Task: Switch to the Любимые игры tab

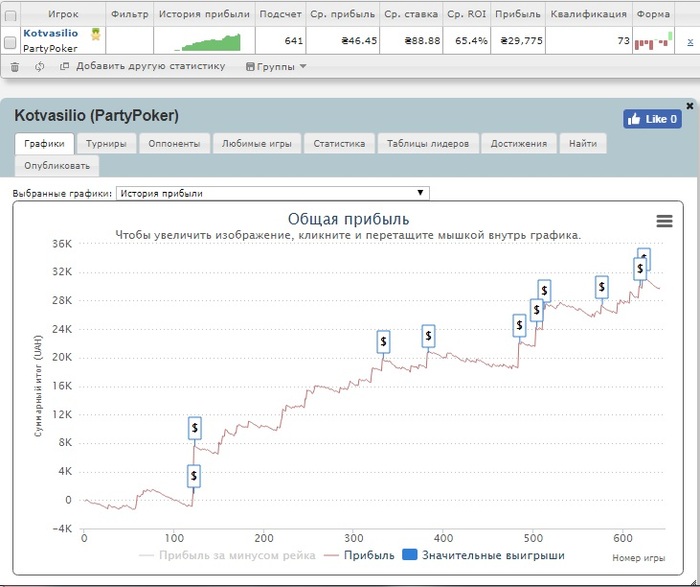Action: (257, 144)
